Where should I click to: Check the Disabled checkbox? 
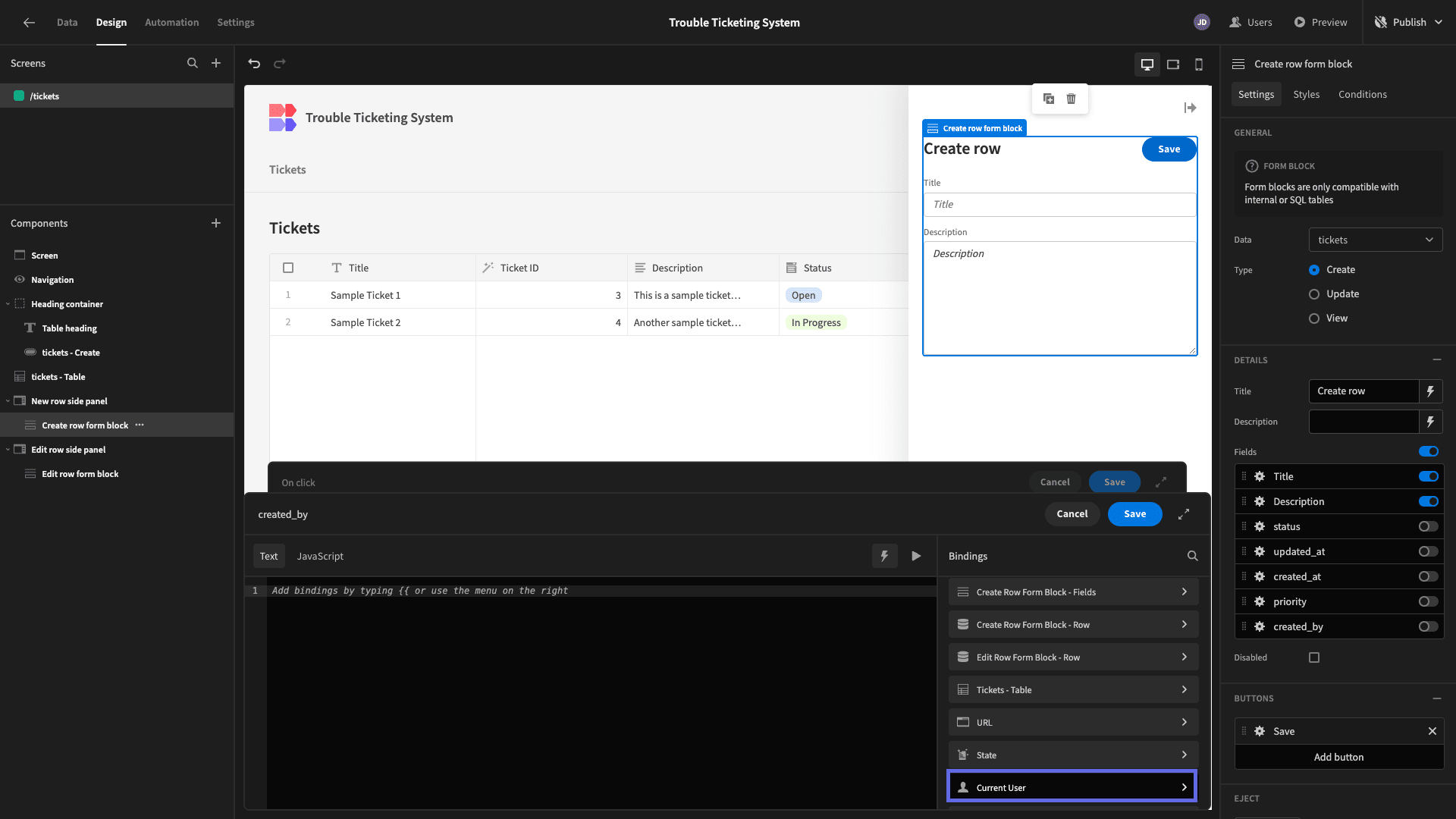point(1314,657)
